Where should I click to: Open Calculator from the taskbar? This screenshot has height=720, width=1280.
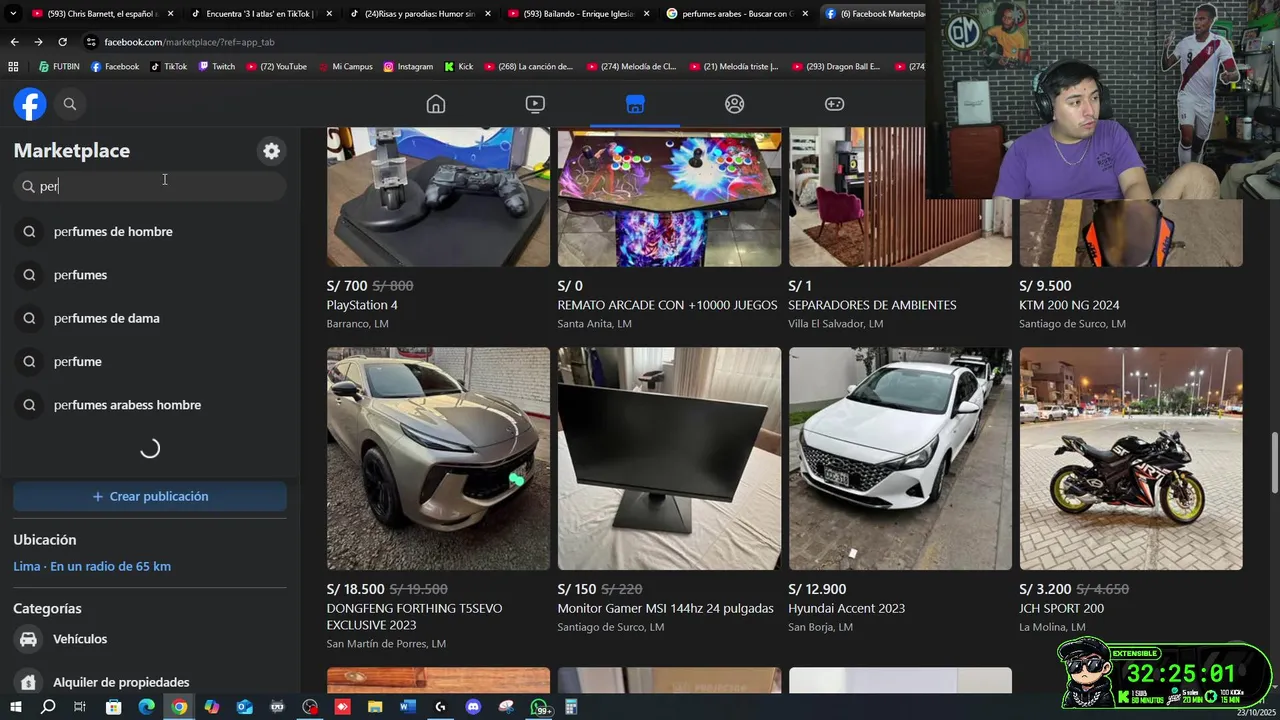coord(571,707)
